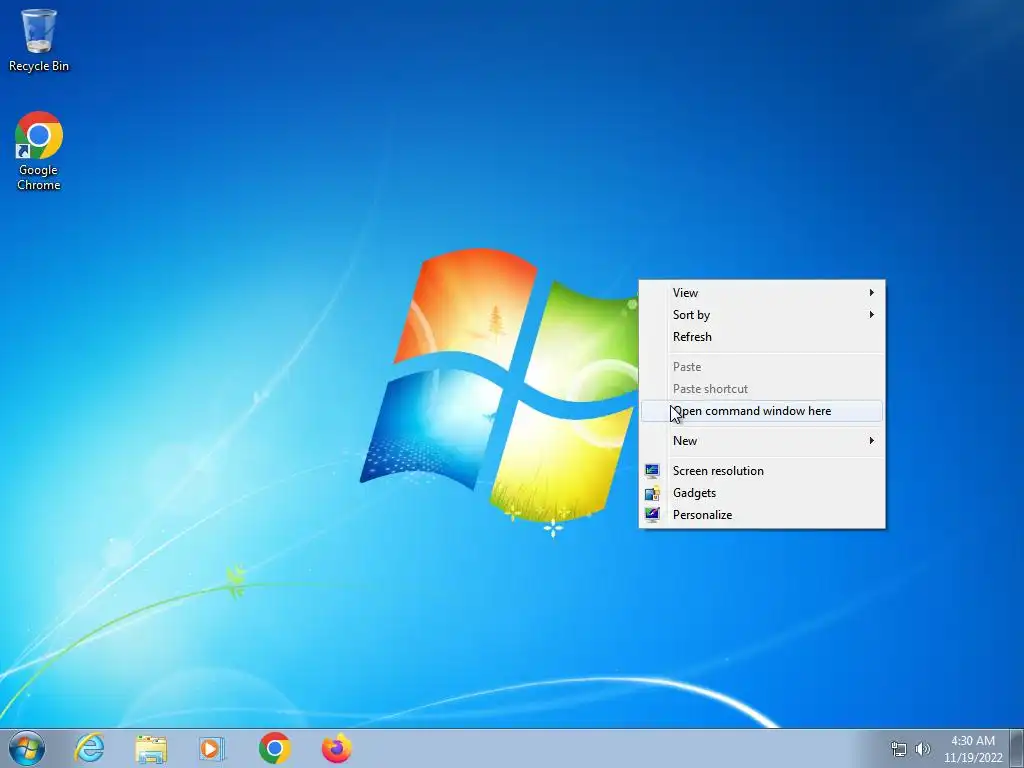Expand the View submenu
Screen dimensions: 1024x768
761,293
